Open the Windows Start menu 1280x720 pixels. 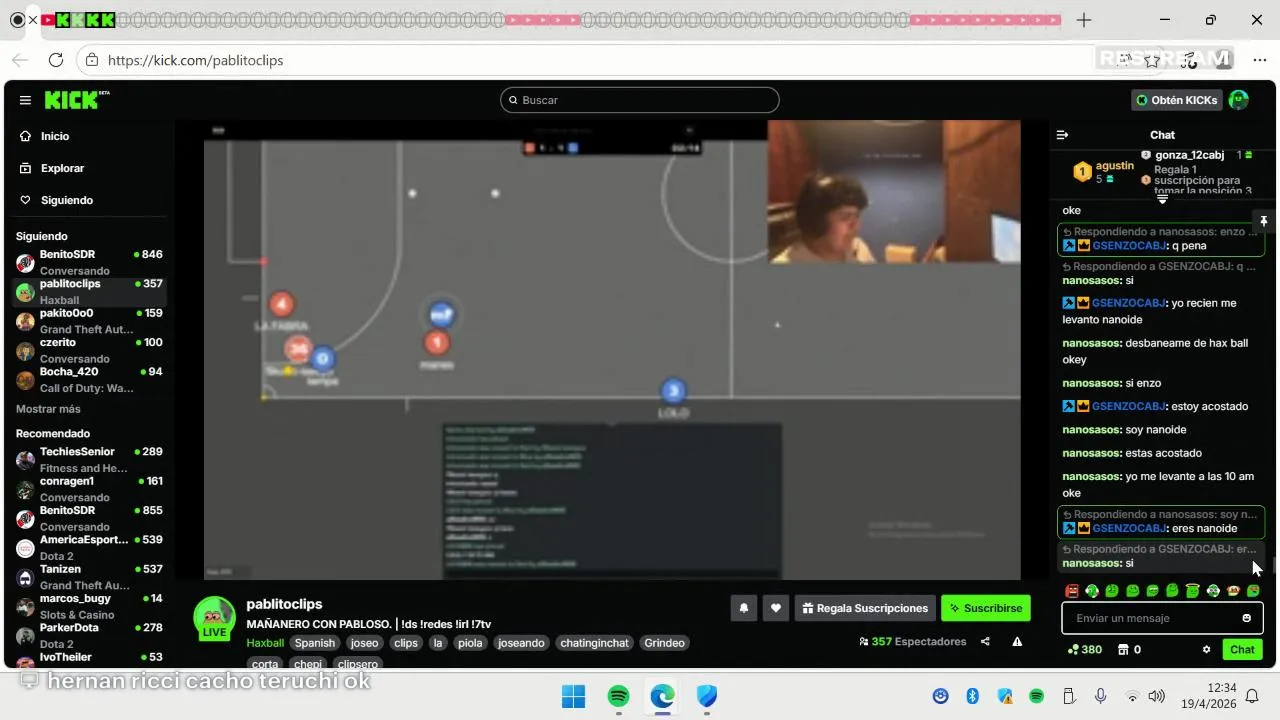(574, 696)
